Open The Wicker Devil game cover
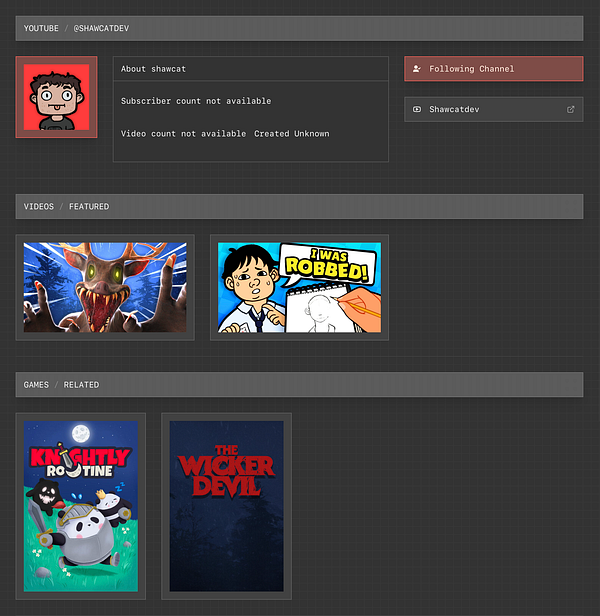The image size is (600, 616). (226, 506)
